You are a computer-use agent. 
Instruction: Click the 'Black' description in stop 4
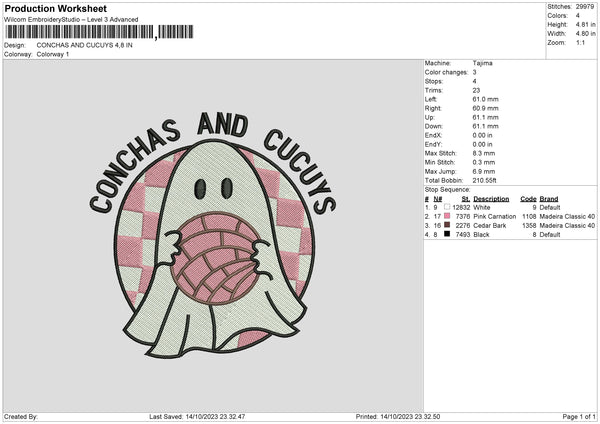tap(481, 235)
